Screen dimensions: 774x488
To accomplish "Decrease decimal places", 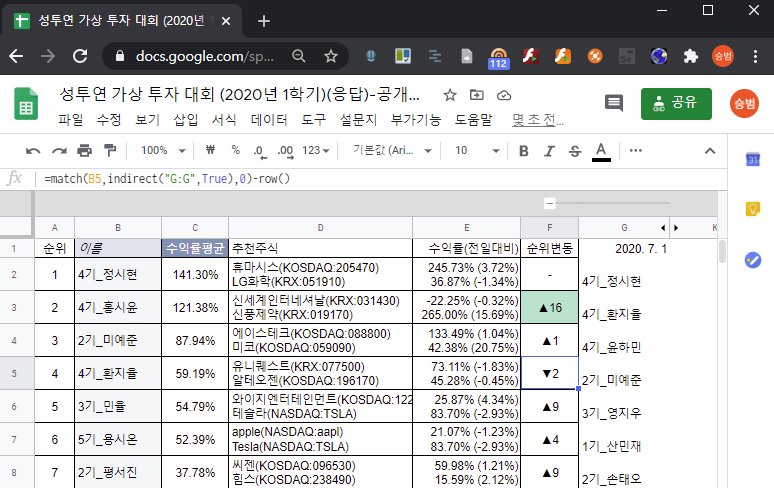I will [x=260, y=151].
